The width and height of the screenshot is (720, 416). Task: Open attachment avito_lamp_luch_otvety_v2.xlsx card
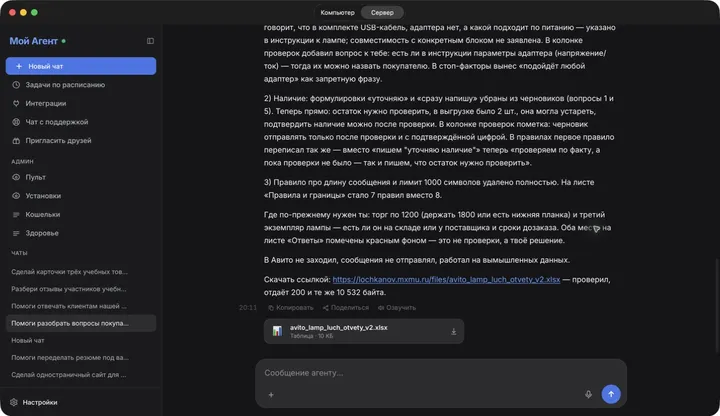click(x=364, y=332)
